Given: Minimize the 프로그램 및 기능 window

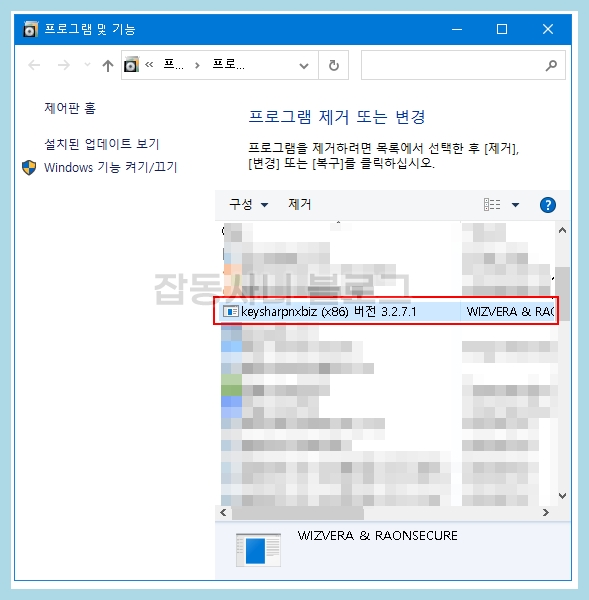Looking at the screenshot, I should 457,29.
